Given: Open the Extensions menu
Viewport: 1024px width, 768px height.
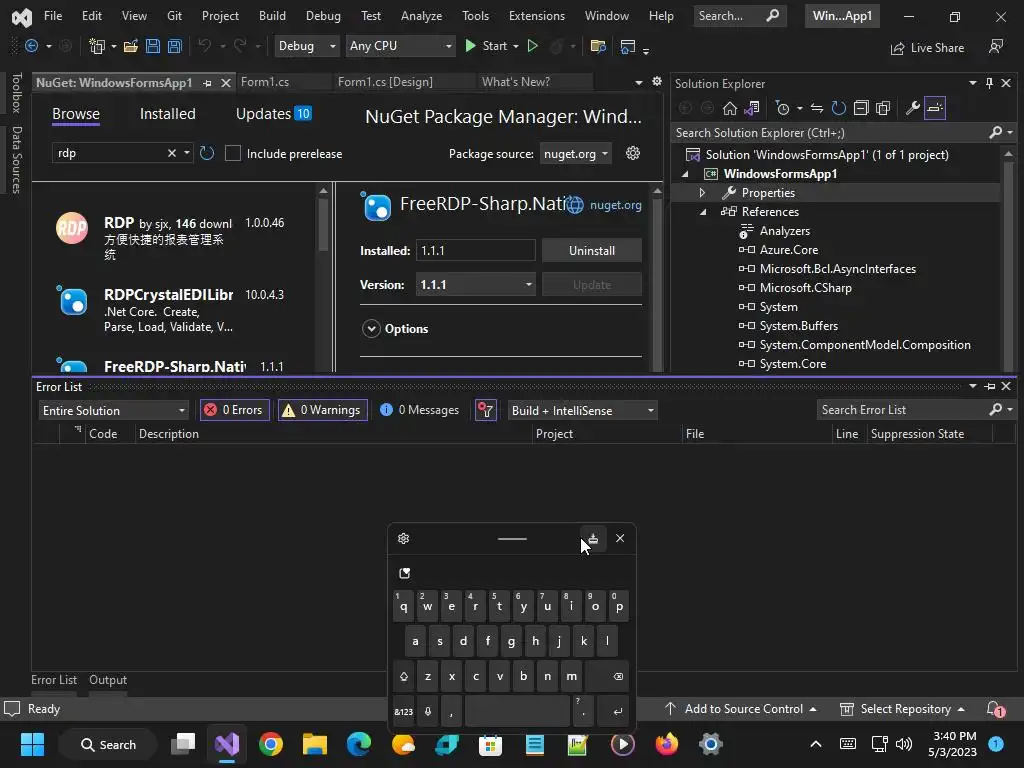Looking at the screenshot, I should (x=537, y=16).
